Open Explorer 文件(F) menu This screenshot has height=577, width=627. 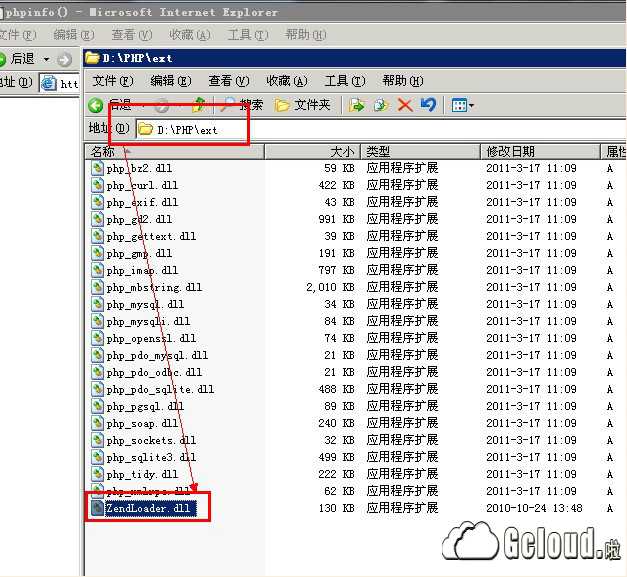[113, 81]
